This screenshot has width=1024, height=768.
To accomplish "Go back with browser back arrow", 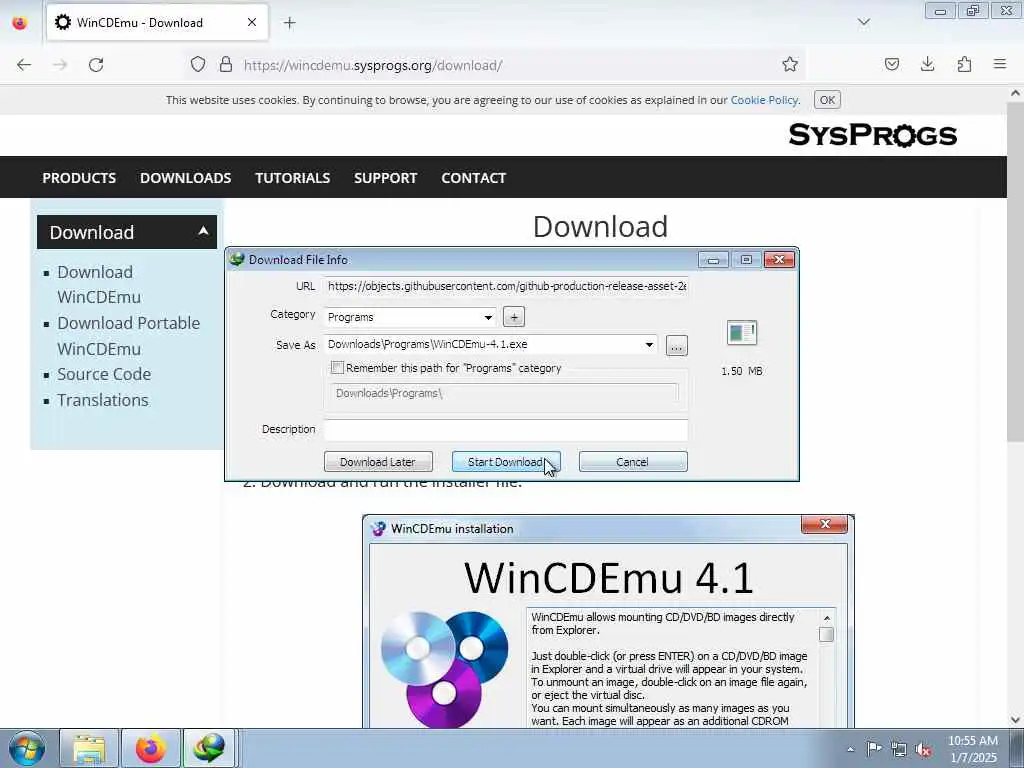I will point(24,65).
